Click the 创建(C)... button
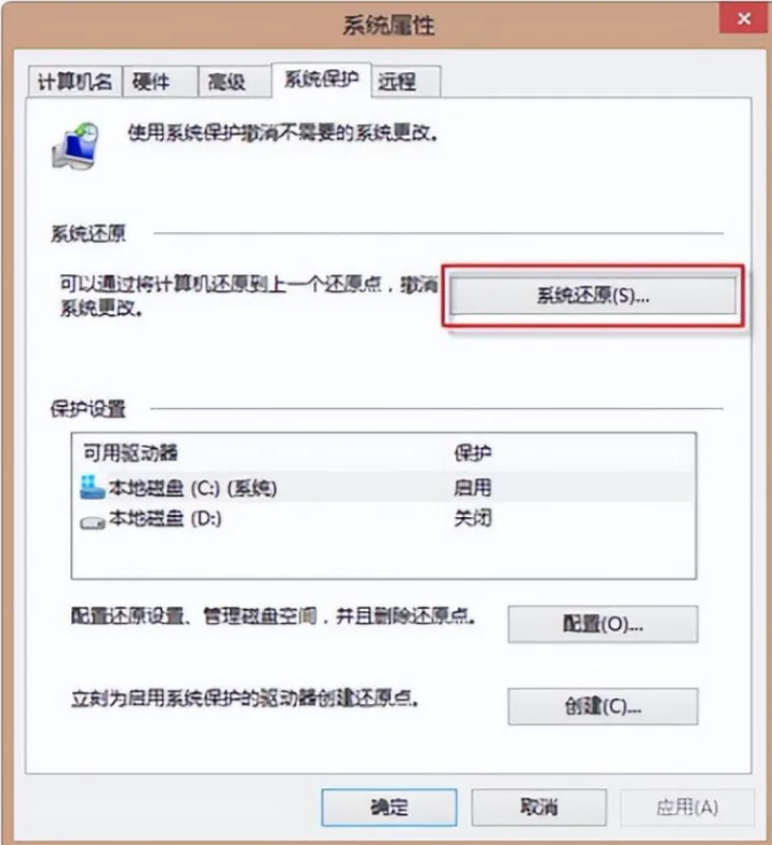 pyautogui.click(x=603, y=706)
